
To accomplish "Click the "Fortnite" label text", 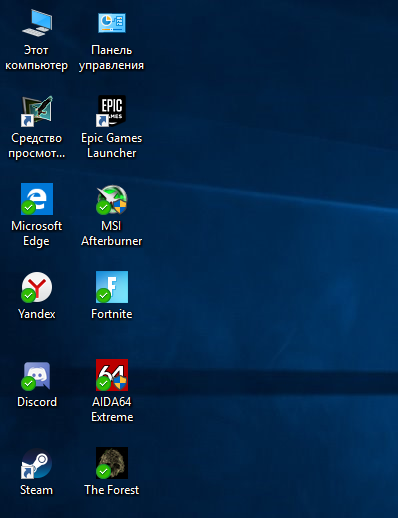I will pyautogui.click(x=112, y=314).
